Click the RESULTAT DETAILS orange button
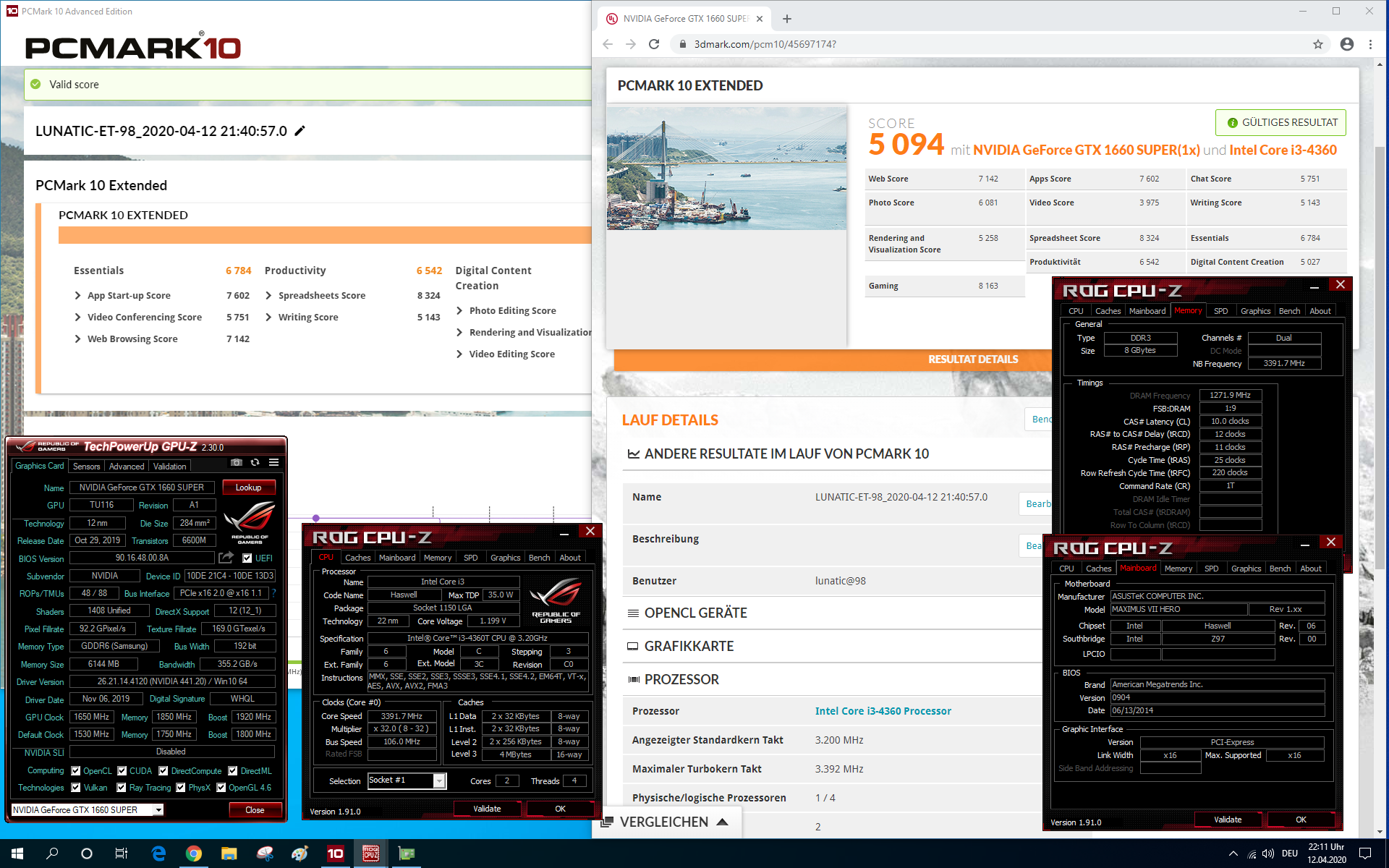Screen dimensions: 1389x868 coord(972,359)
